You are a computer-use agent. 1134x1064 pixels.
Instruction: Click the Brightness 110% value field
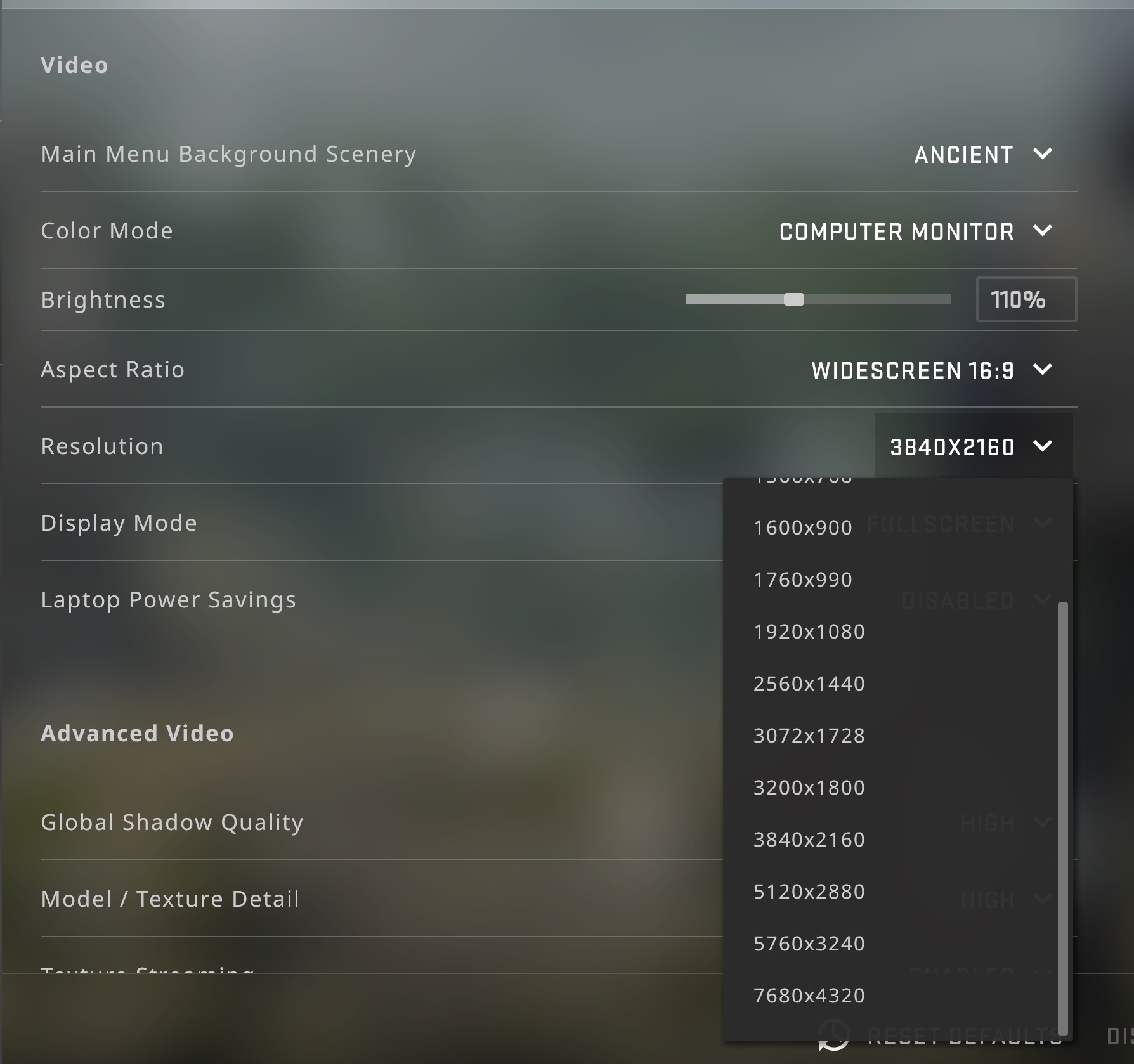point(1026,299)
